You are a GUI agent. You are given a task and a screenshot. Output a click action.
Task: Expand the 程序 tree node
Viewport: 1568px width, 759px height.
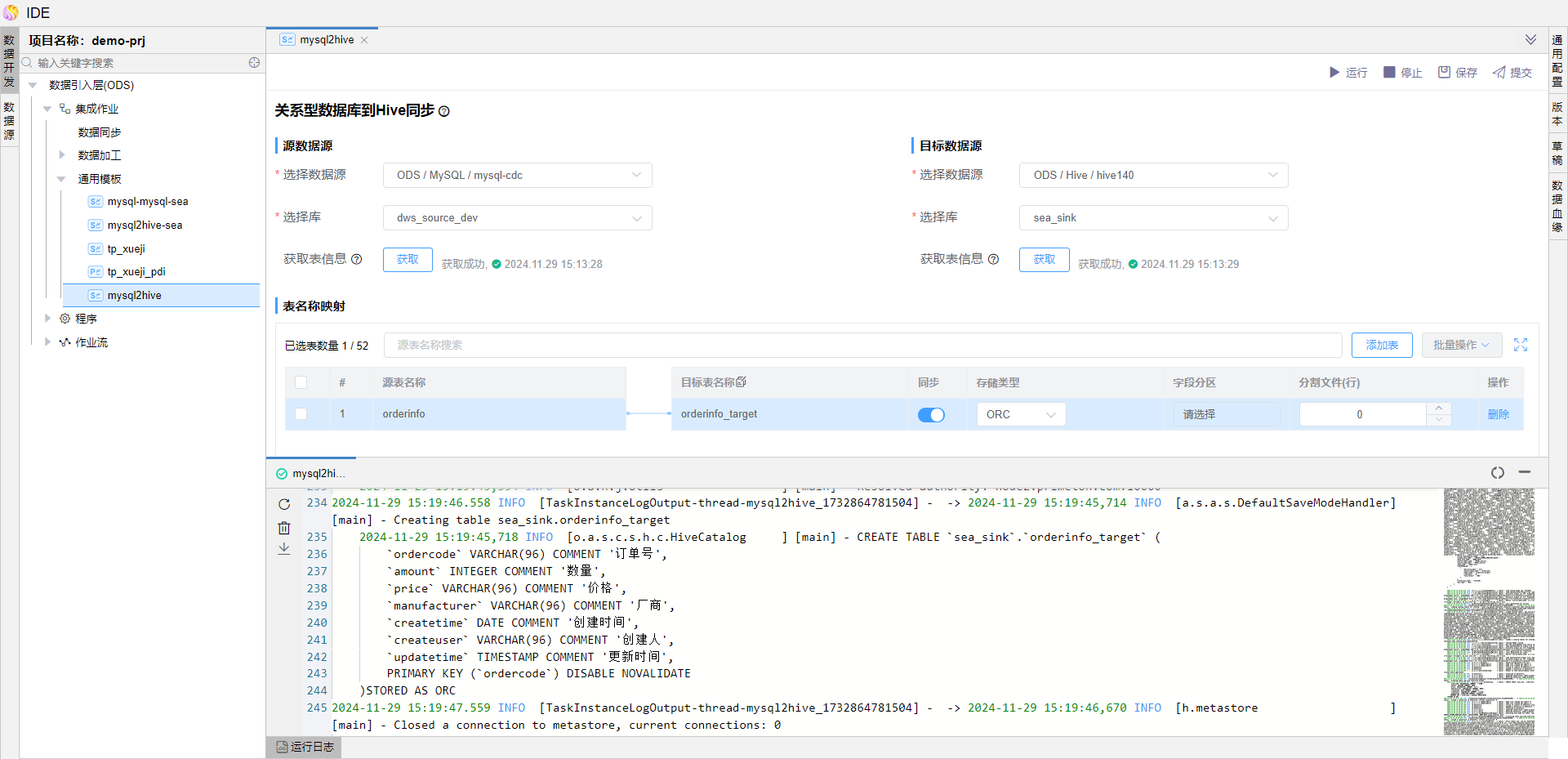[x=47, y=319]
